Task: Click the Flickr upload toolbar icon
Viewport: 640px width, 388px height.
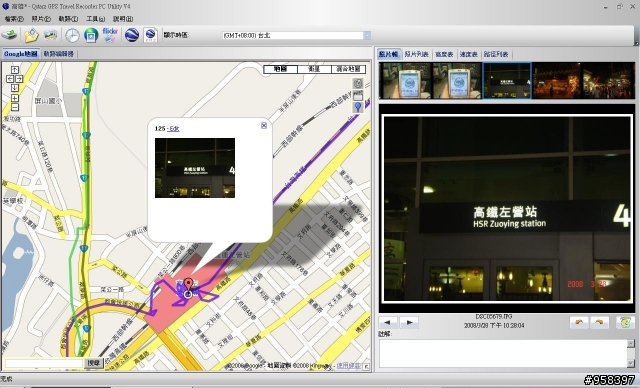Action: point(110,35)
